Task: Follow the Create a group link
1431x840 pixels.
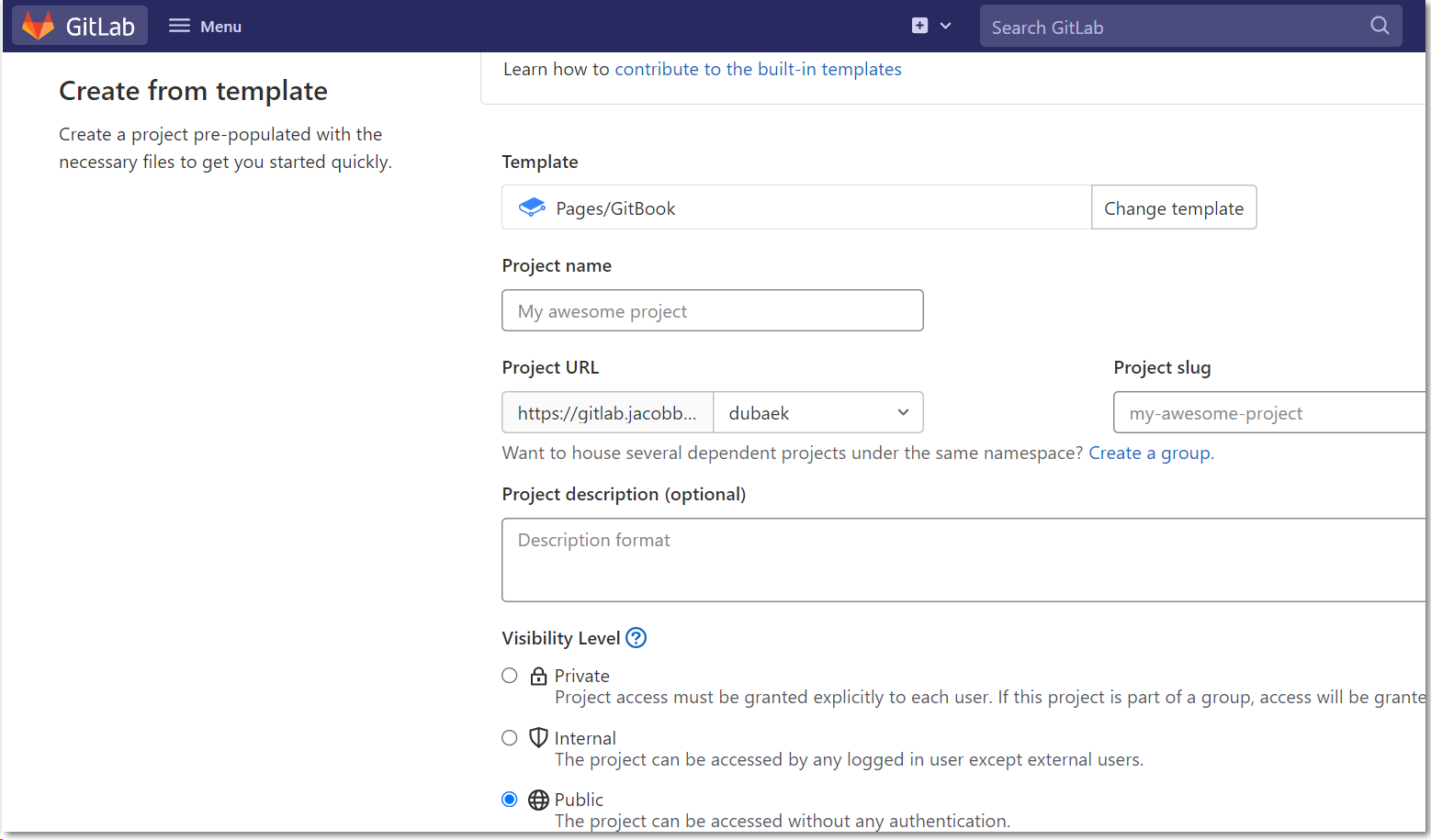Action: tap(1149, 453)
